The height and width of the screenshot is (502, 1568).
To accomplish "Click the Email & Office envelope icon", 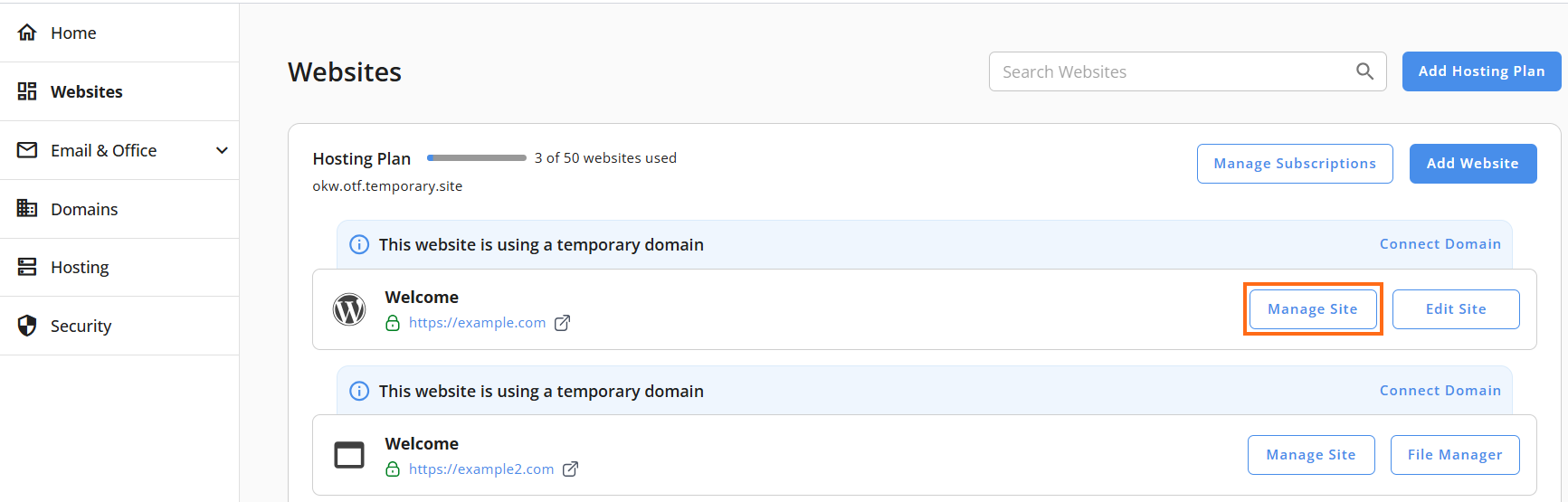I will click(x=27, y=150).
